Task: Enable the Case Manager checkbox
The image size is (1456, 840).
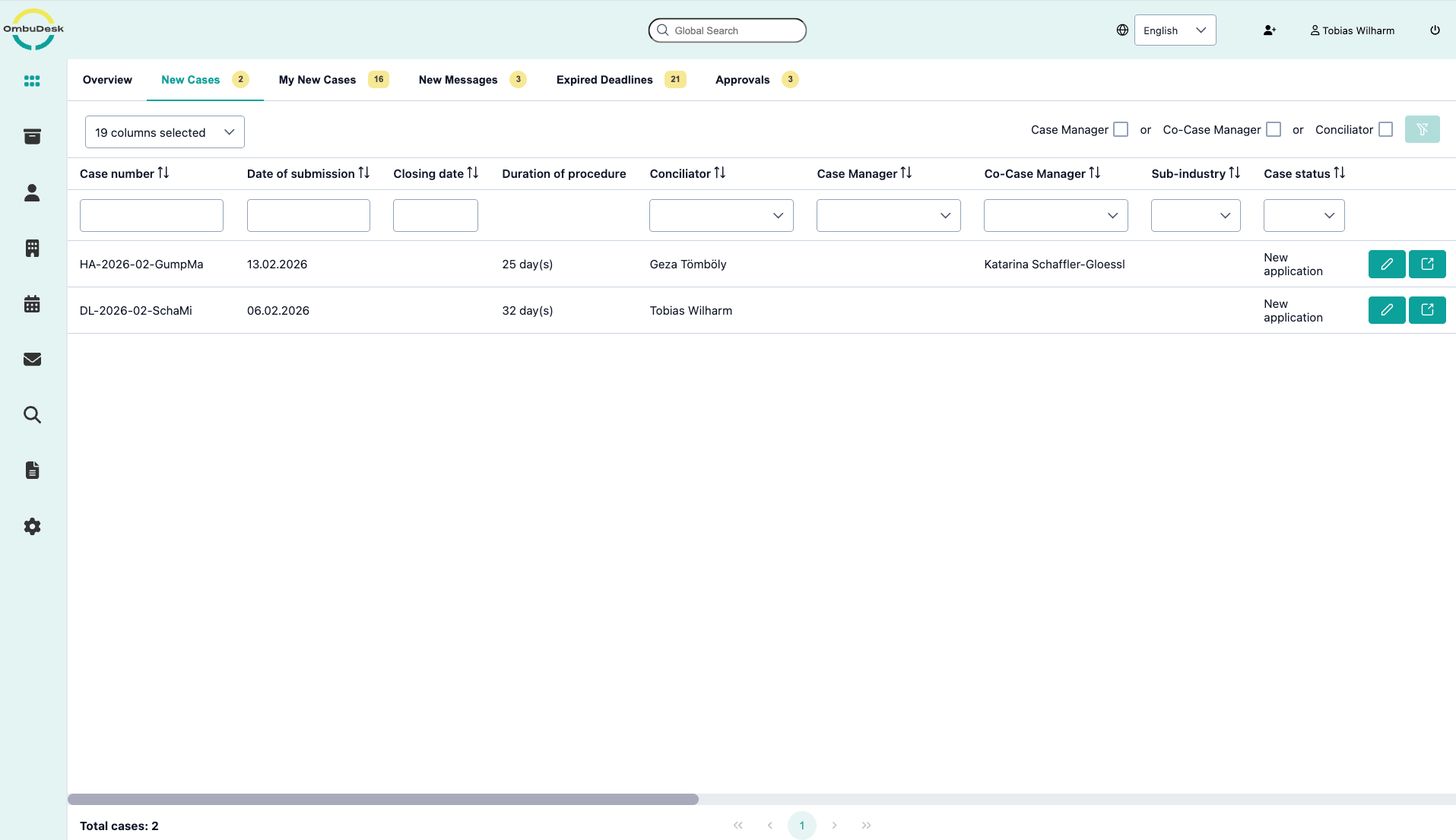Action: click(1120, 130)
